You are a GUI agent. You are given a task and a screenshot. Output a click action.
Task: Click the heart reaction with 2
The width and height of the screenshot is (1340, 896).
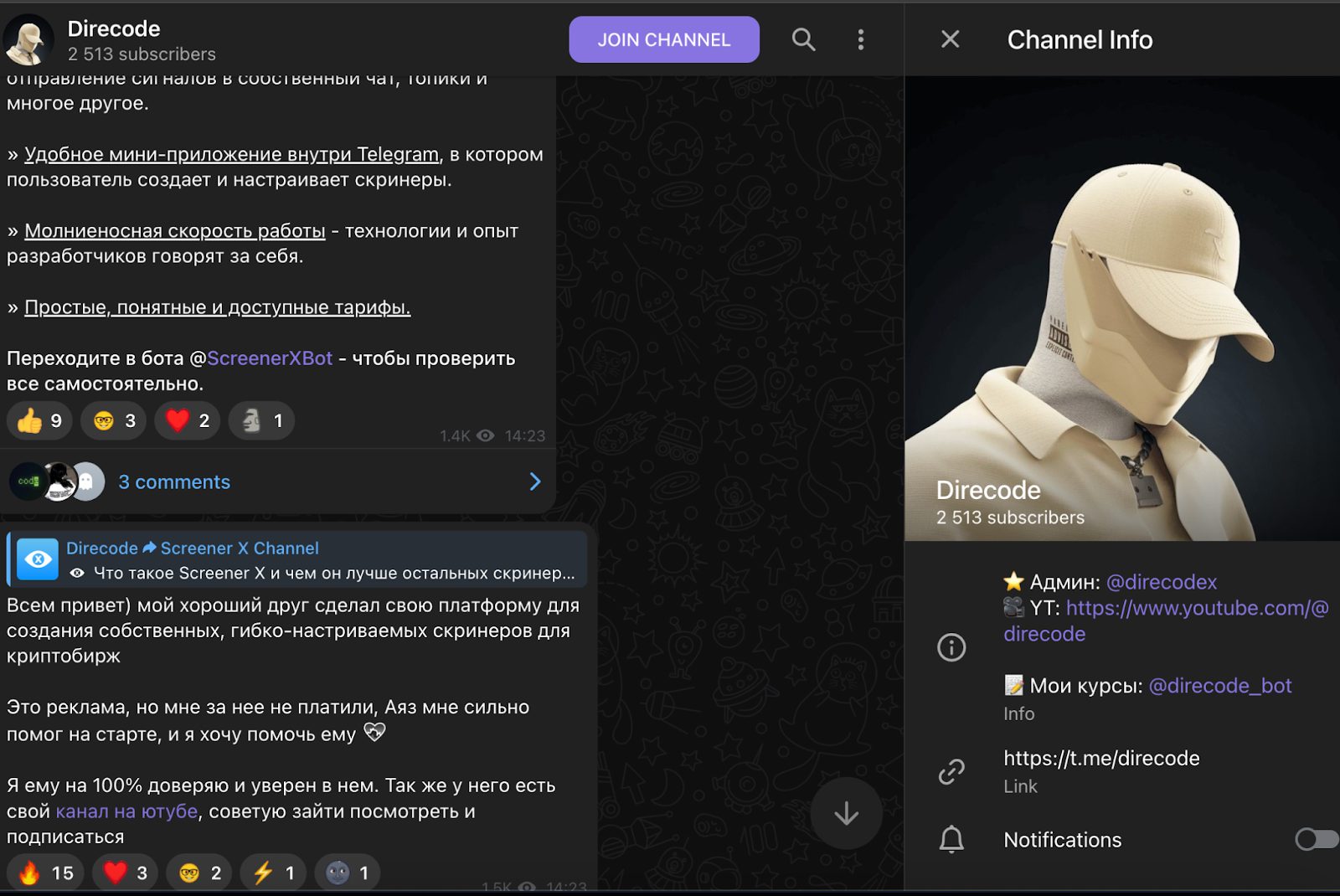pos(188,420)
